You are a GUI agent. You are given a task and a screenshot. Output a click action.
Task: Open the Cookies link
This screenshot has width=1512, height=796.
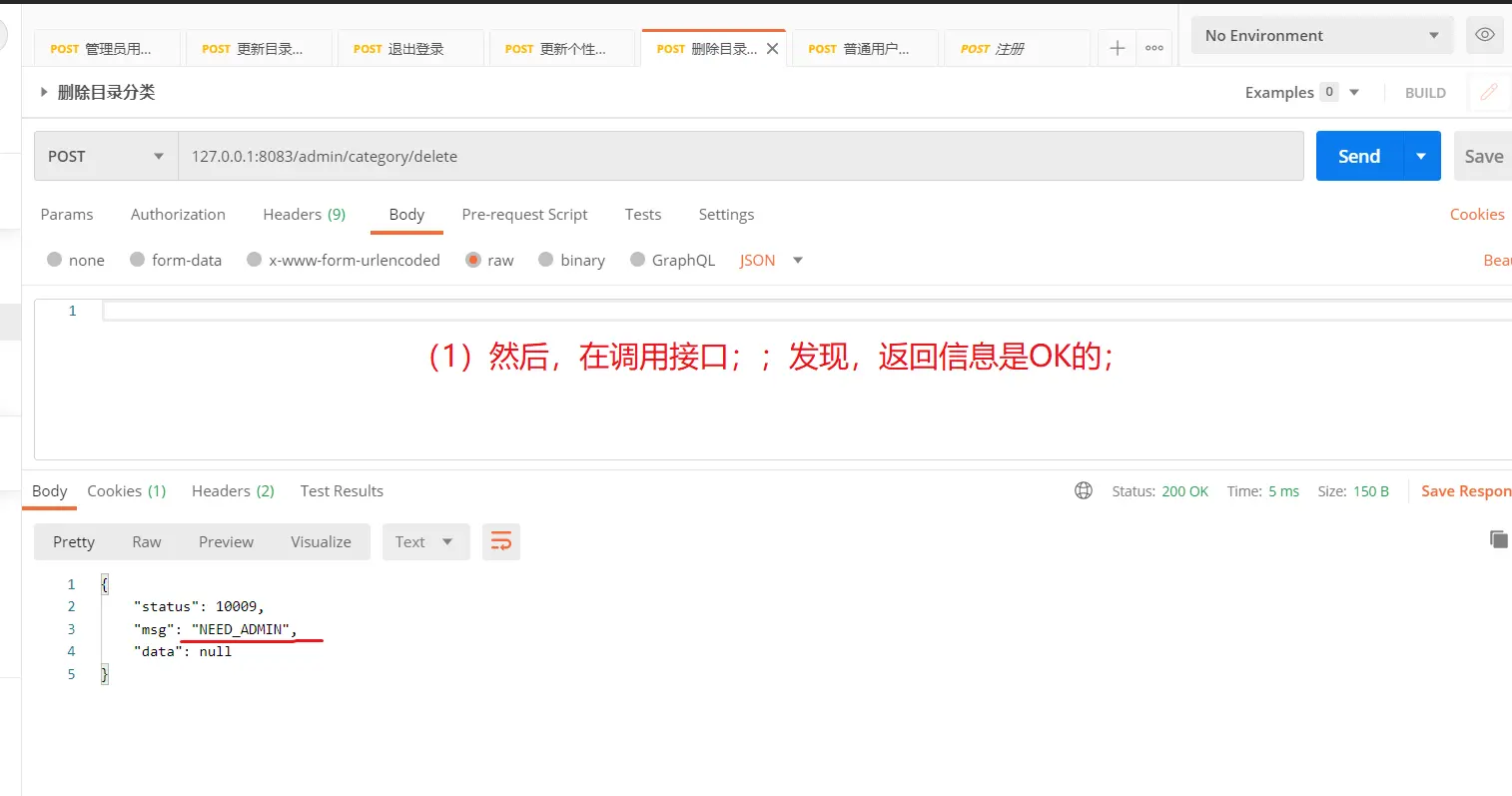[x=1476, y=214]
